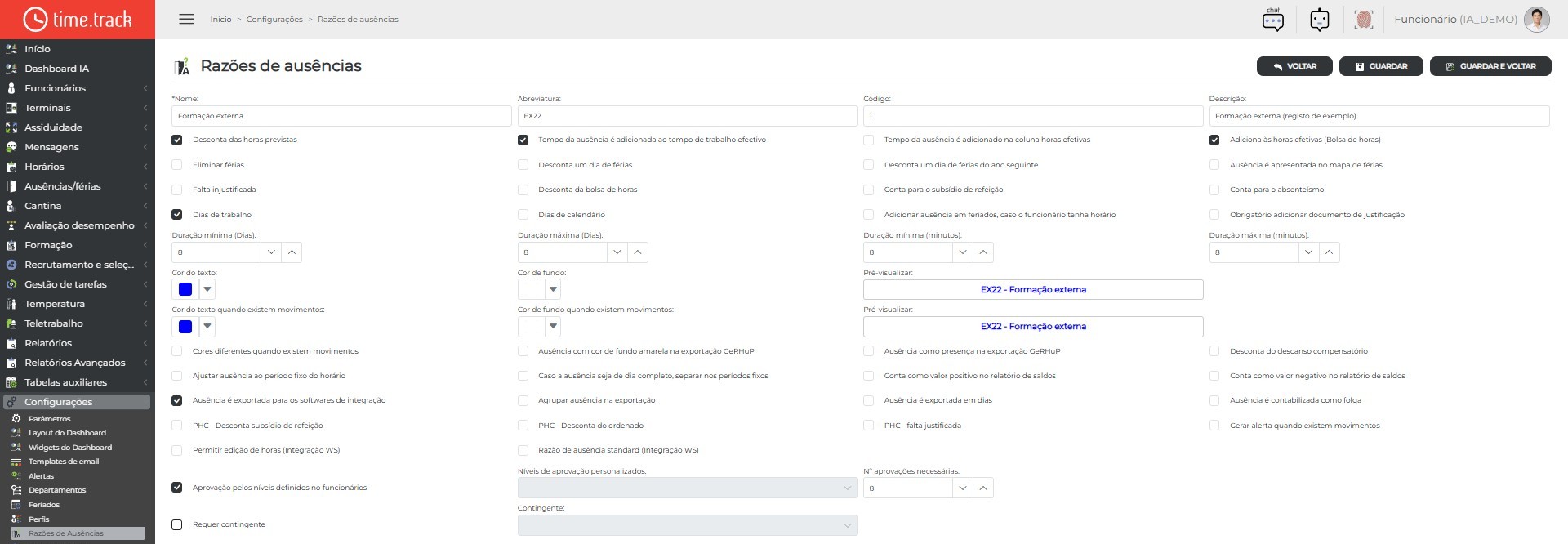Click the Abreviatura input field
Viewport: 1568px width, 544px height.
(688, 116)
